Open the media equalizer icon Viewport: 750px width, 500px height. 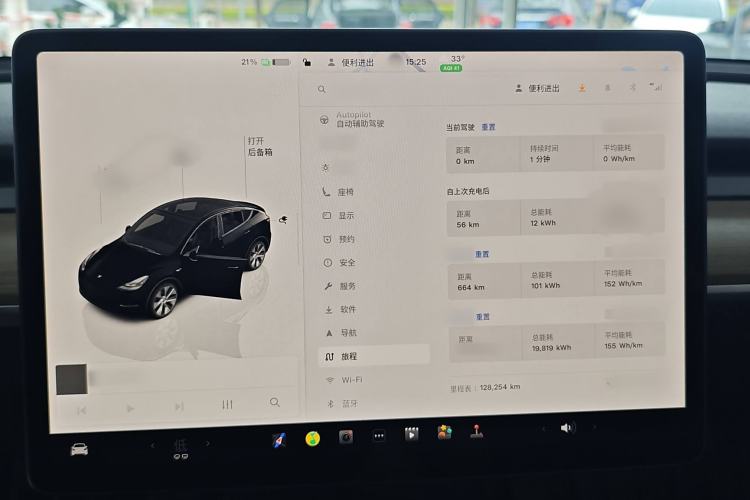point(227,404)
